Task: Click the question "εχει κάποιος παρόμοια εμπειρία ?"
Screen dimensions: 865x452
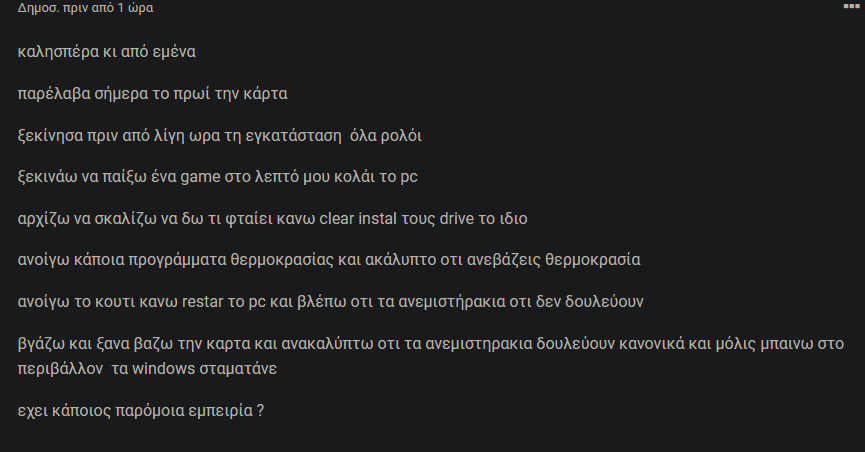Action: pos(141,411)
